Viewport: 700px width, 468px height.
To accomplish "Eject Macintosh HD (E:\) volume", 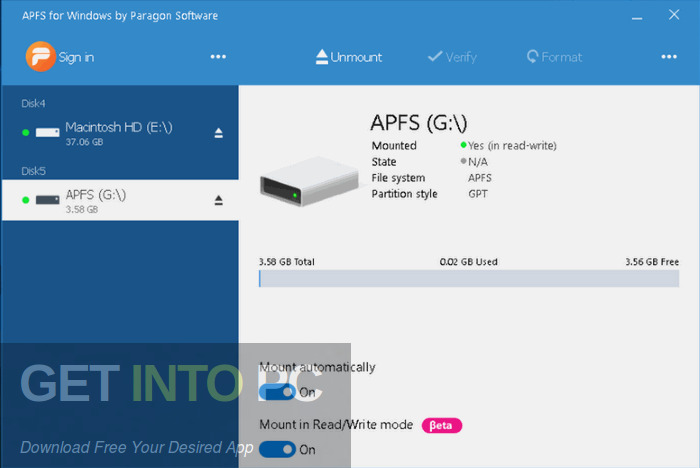I will click(x=218, y=133).
